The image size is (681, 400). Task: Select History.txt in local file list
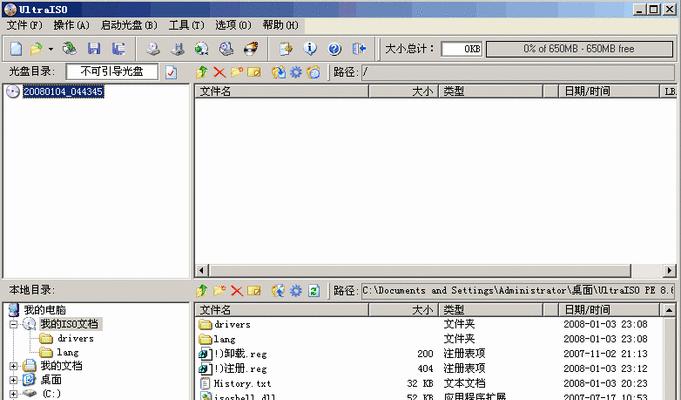click(x=242, y=383)
